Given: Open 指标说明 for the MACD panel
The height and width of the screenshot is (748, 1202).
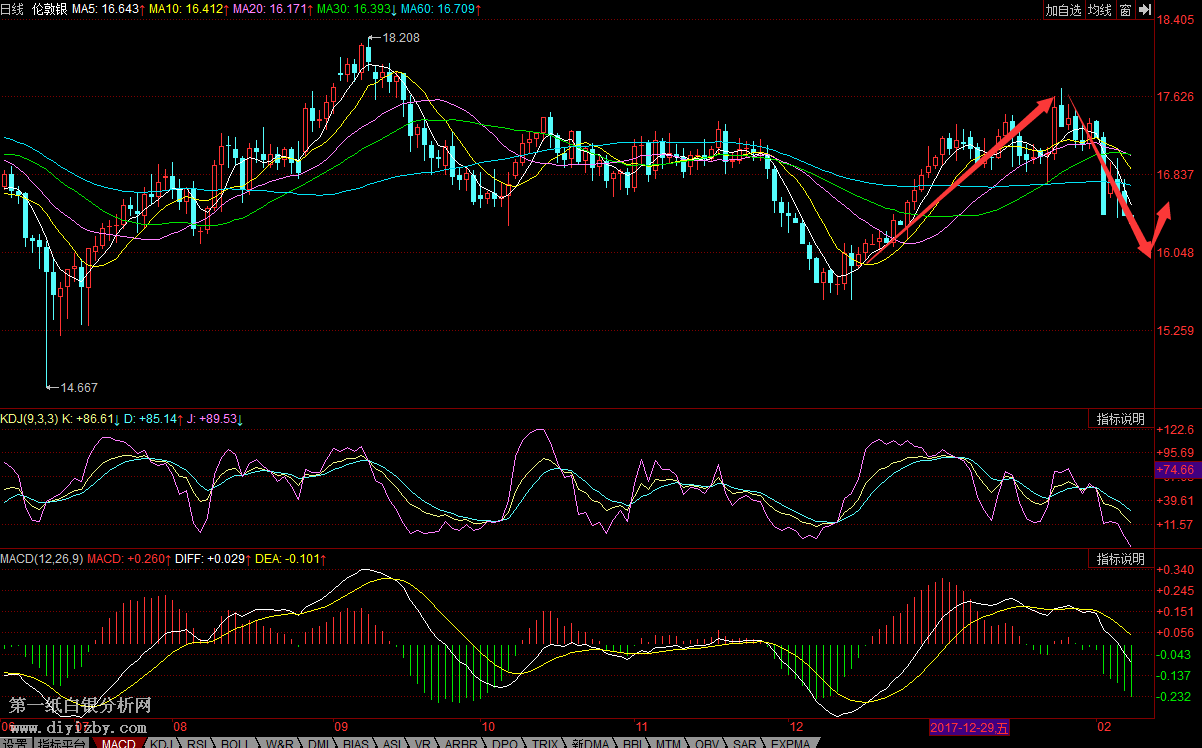Looking at the screenshot, I should [1120, 559].
